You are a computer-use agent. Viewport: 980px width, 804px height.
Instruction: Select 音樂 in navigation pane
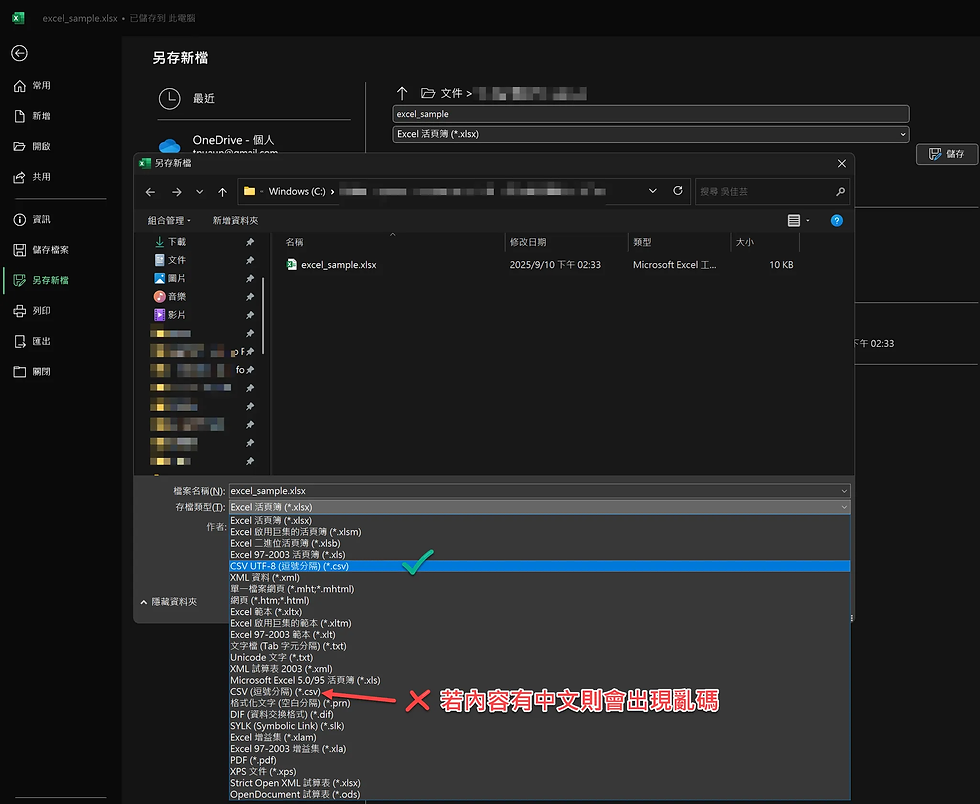coord(171,296)
